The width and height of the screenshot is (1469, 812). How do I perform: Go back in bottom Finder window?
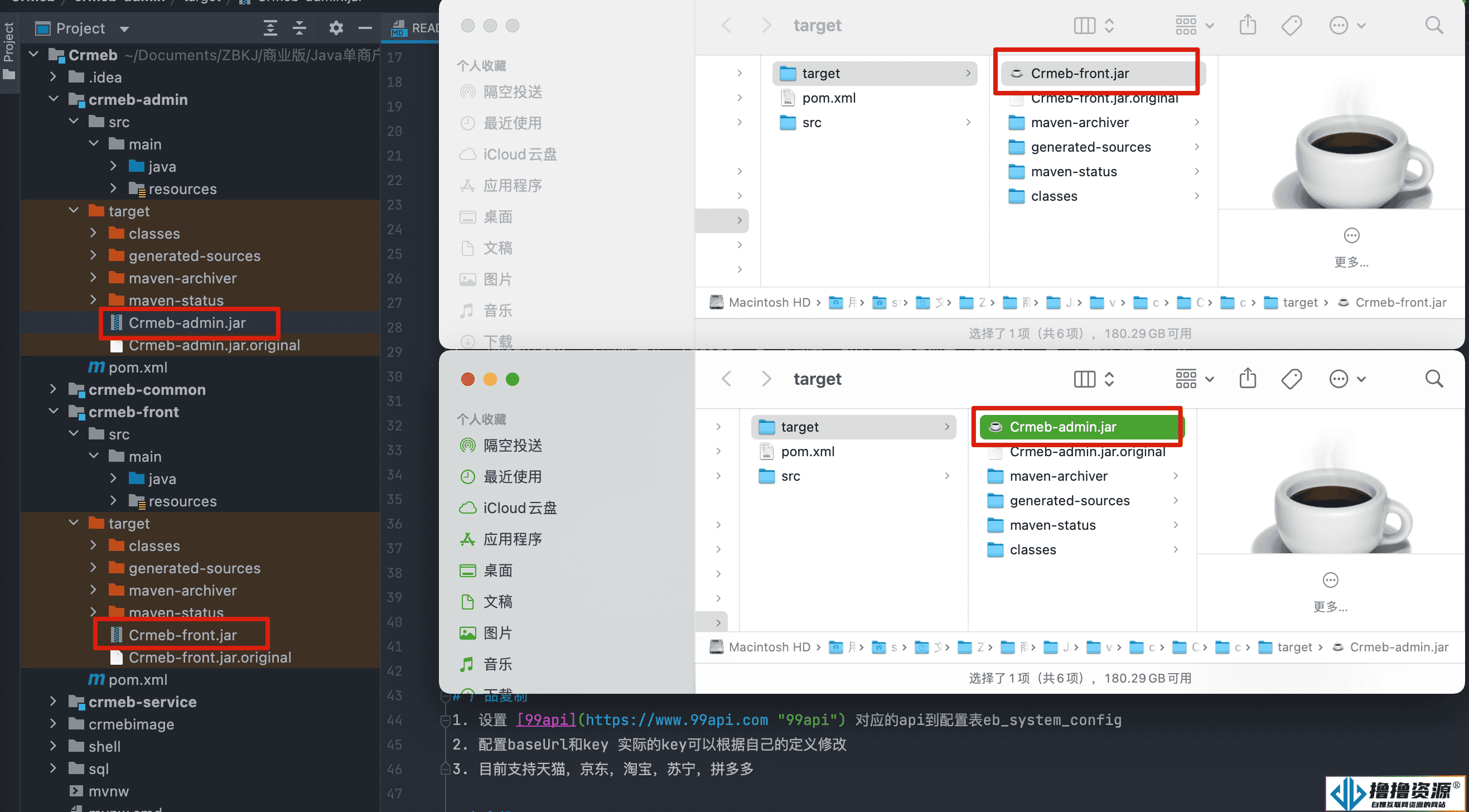(x=726, y=379)
